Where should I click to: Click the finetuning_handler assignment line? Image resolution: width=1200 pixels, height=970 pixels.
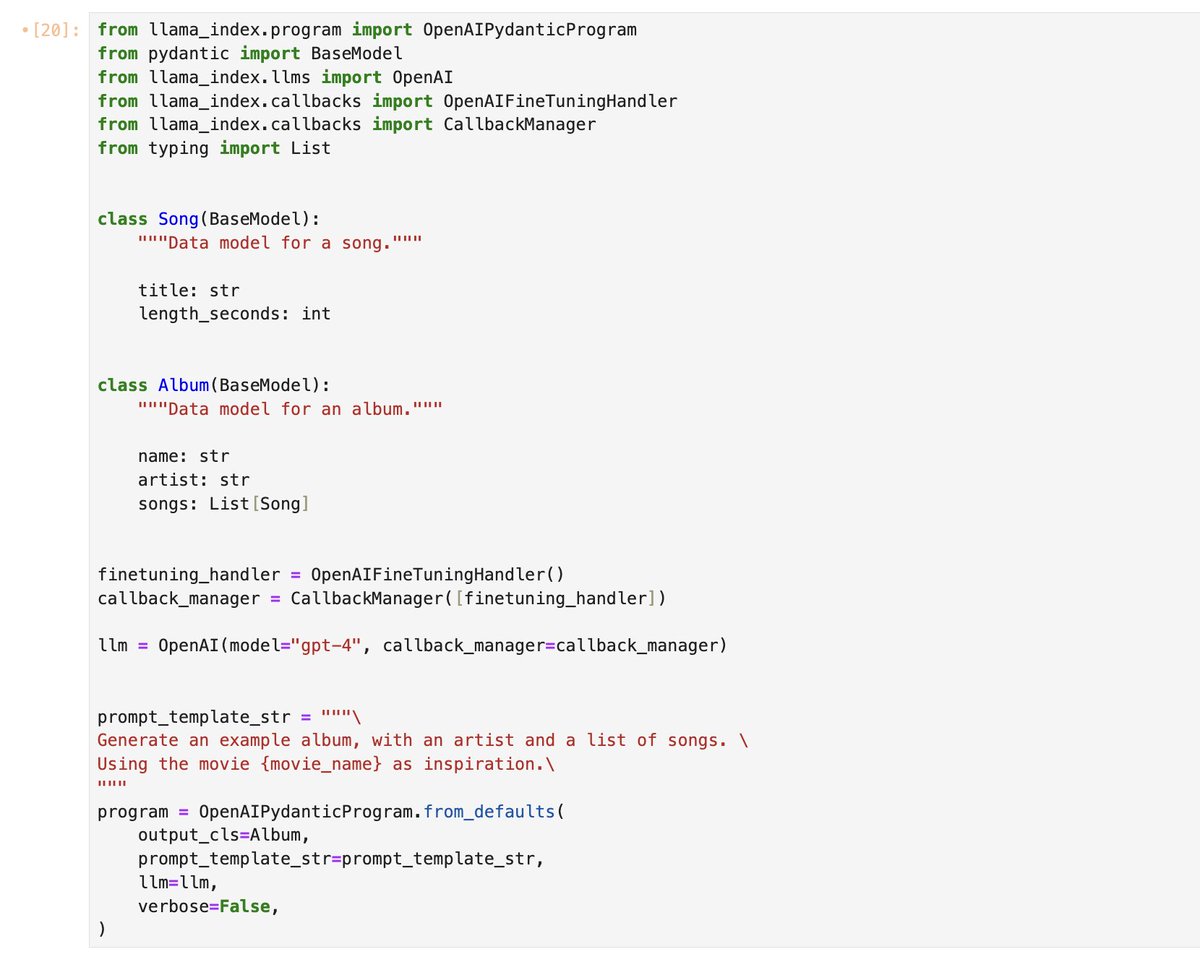click(x=331, y=575)
